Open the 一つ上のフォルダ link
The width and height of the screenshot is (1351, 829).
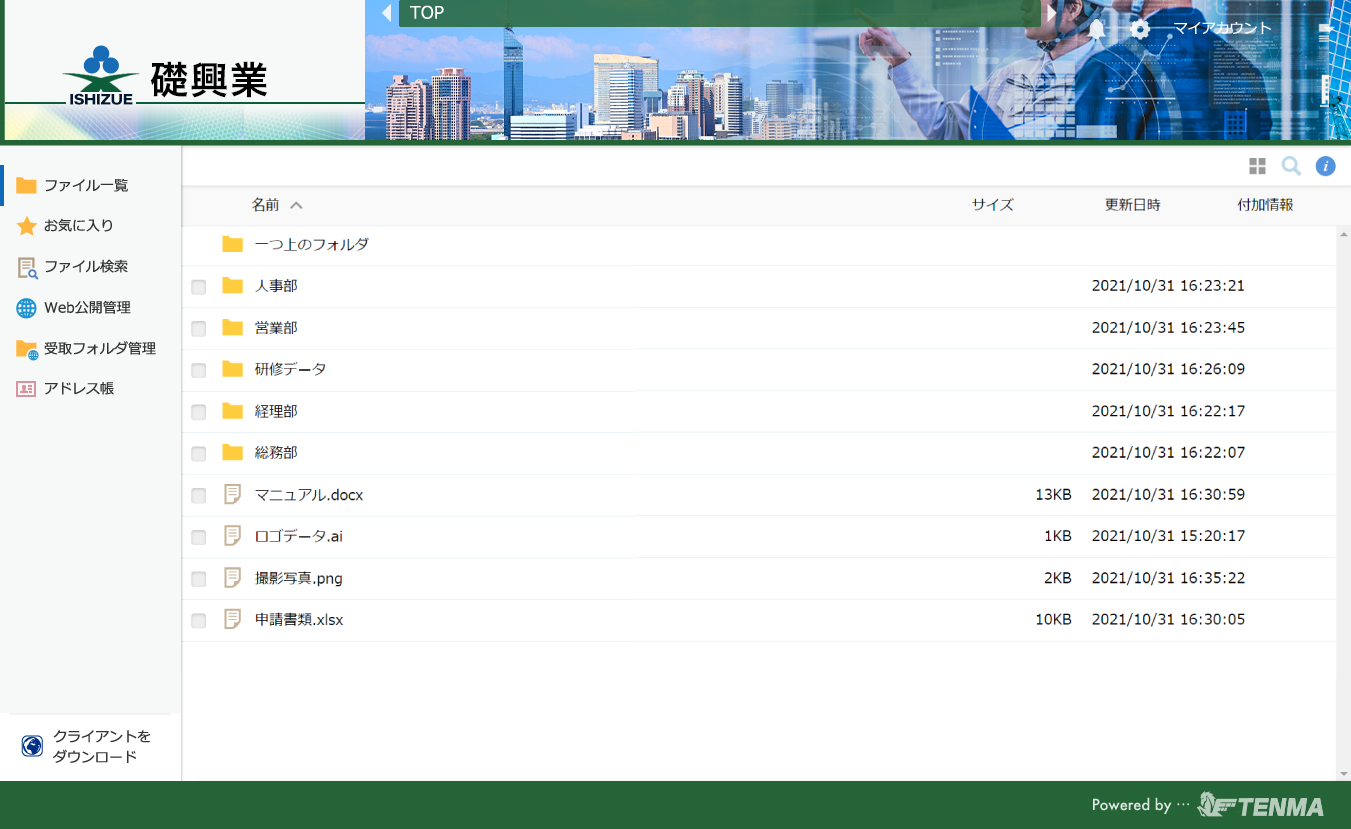(311, 244)
